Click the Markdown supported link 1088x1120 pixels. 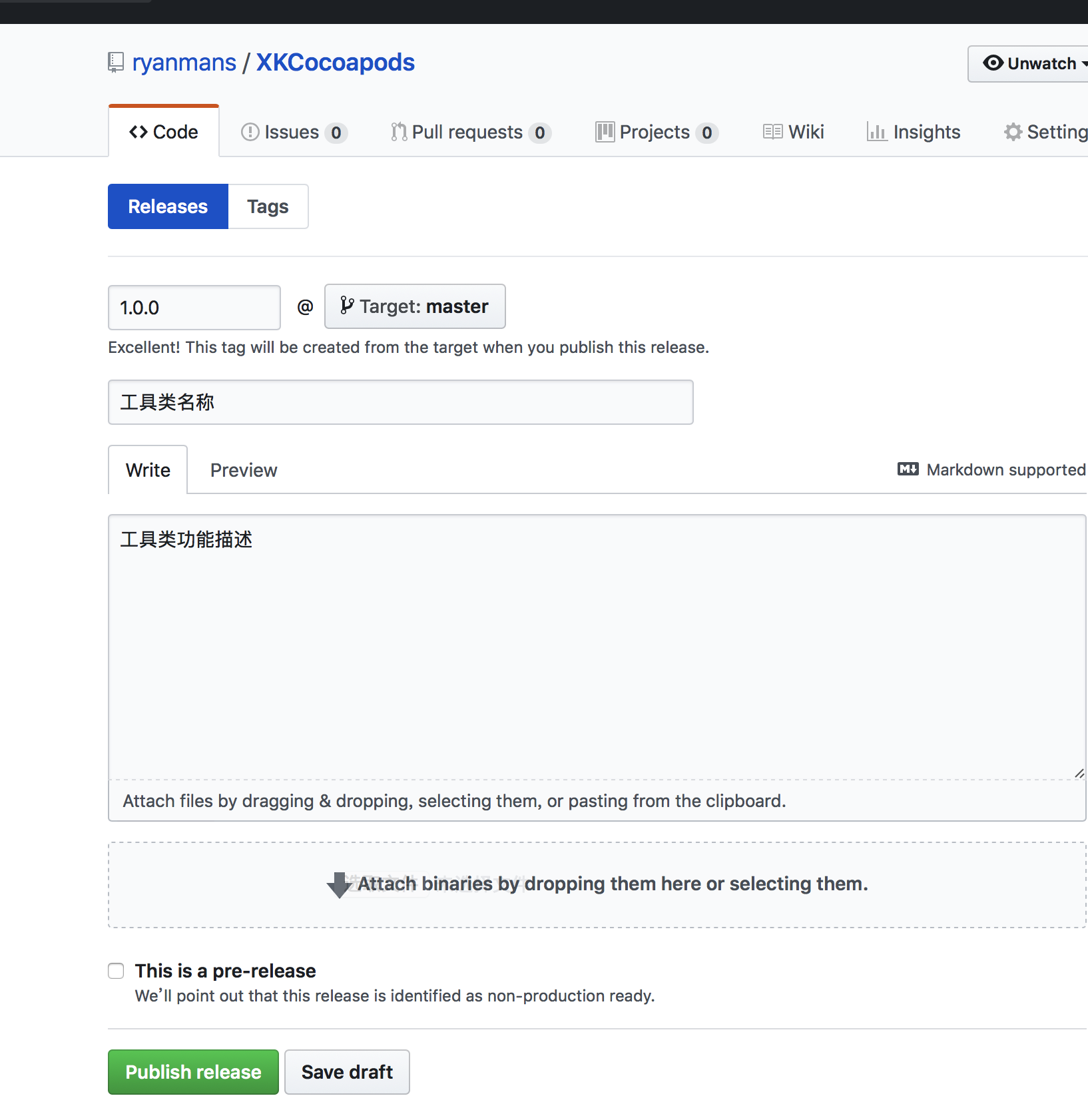tap(992, 470)
